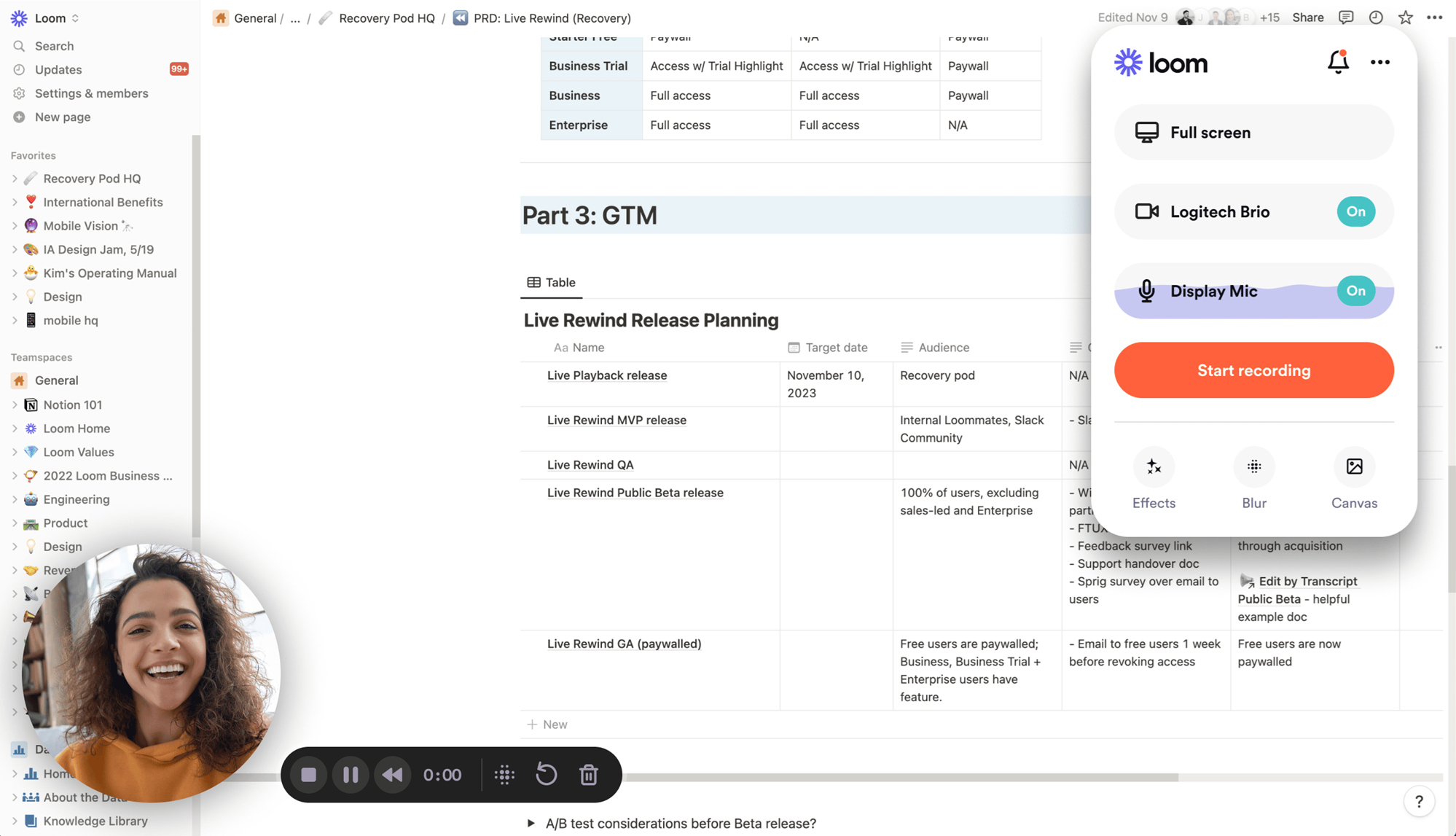The height and width of the screenshot is (836, 1456).
Task: Favorite the page with the star icon
Action: tap(1406, 17)
